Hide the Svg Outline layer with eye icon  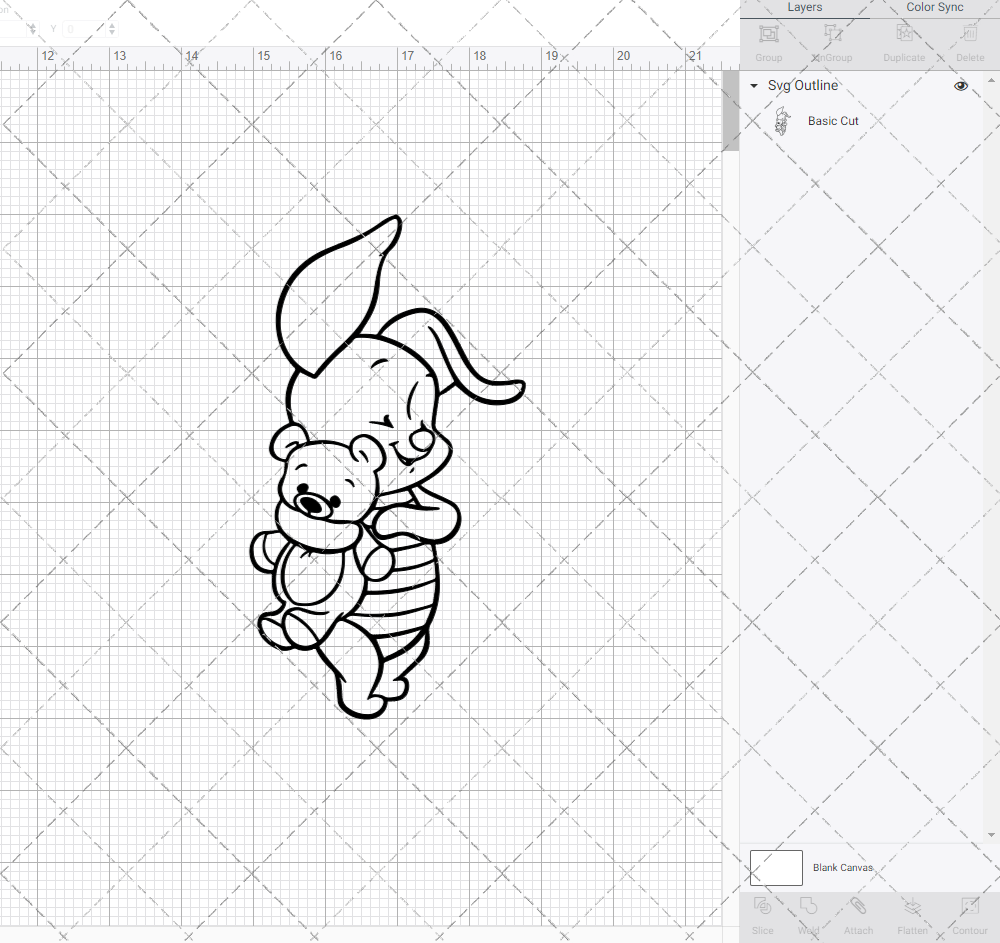(960, 85)
